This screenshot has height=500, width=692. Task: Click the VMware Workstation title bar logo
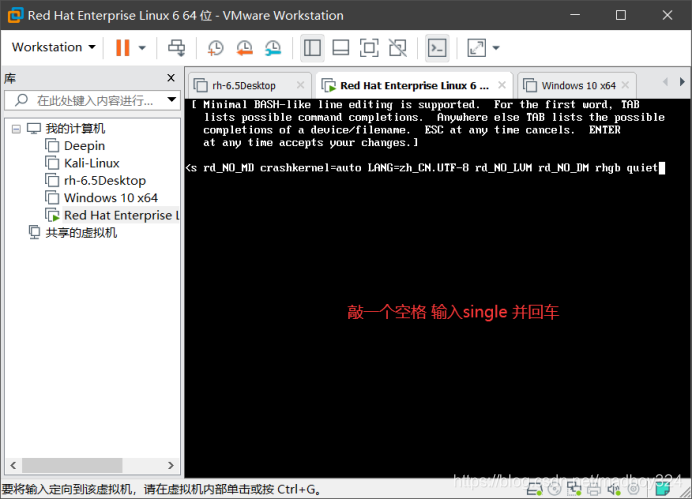click(15, 15)
